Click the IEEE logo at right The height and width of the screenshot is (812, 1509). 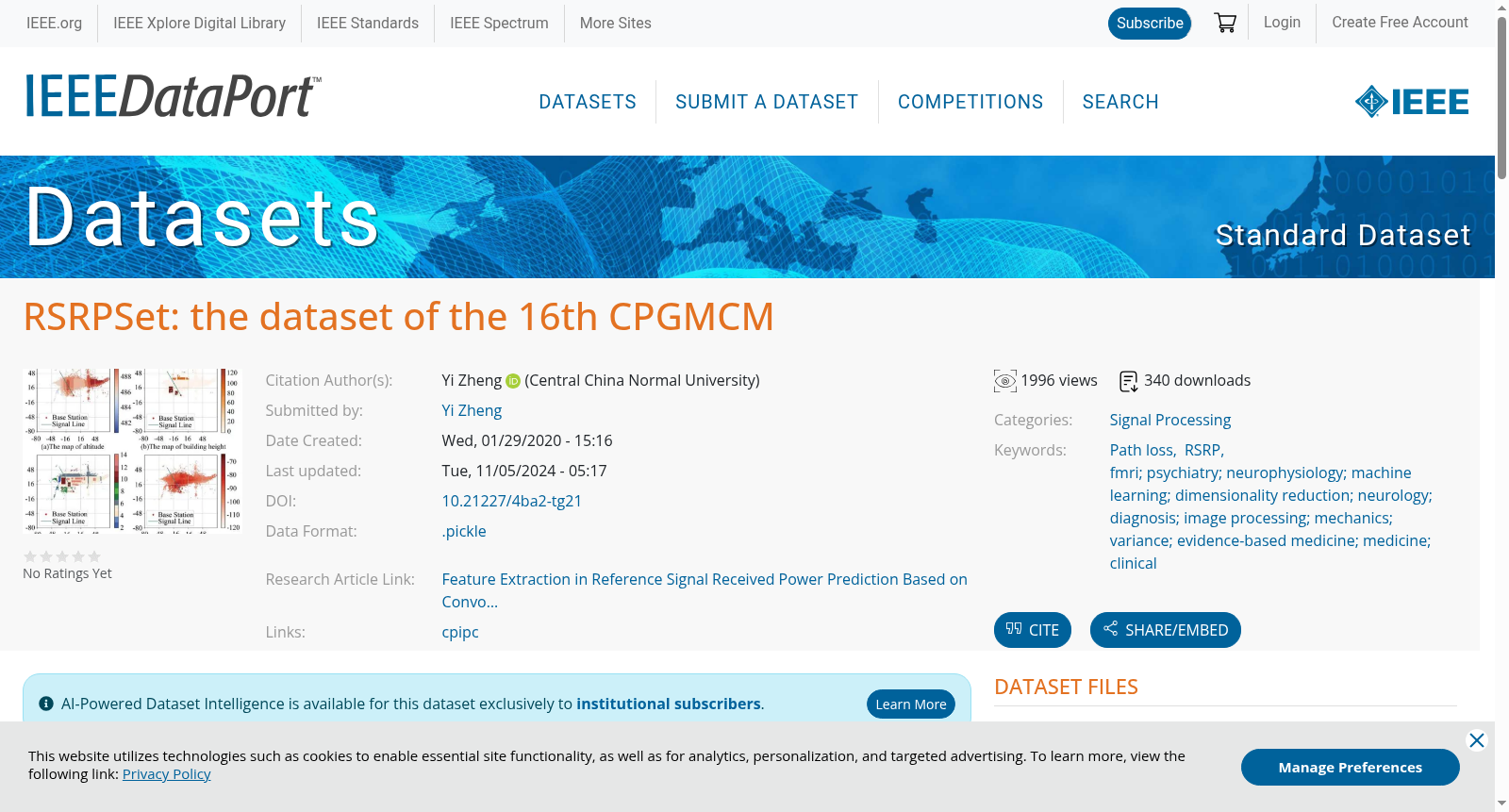(1412, 102)
